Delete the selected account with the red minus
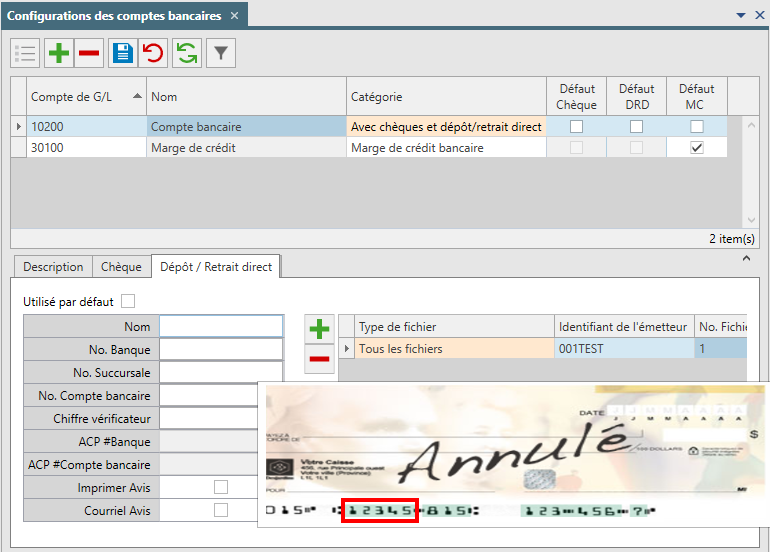 click(x=89, y=53)
